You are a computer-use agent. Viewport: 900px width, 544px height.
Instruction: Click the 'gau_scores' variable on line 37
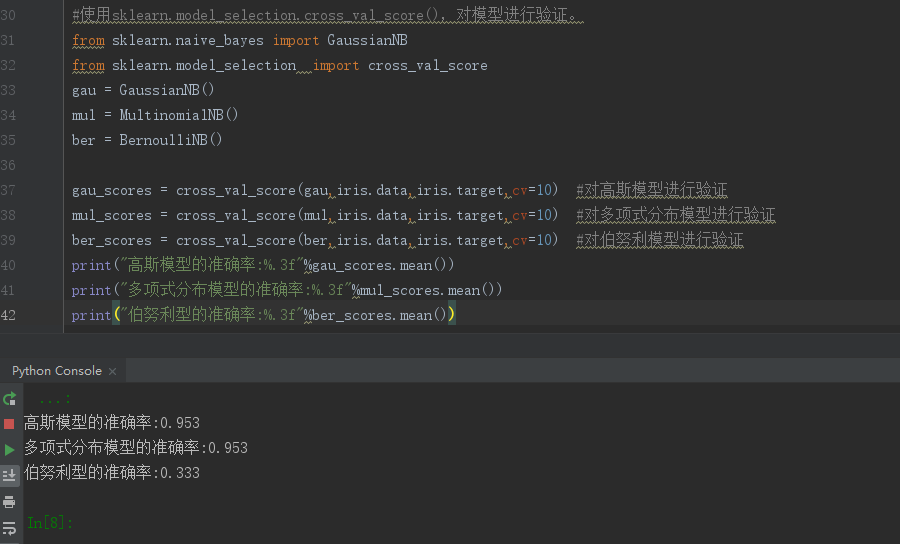tap(112, 191)
